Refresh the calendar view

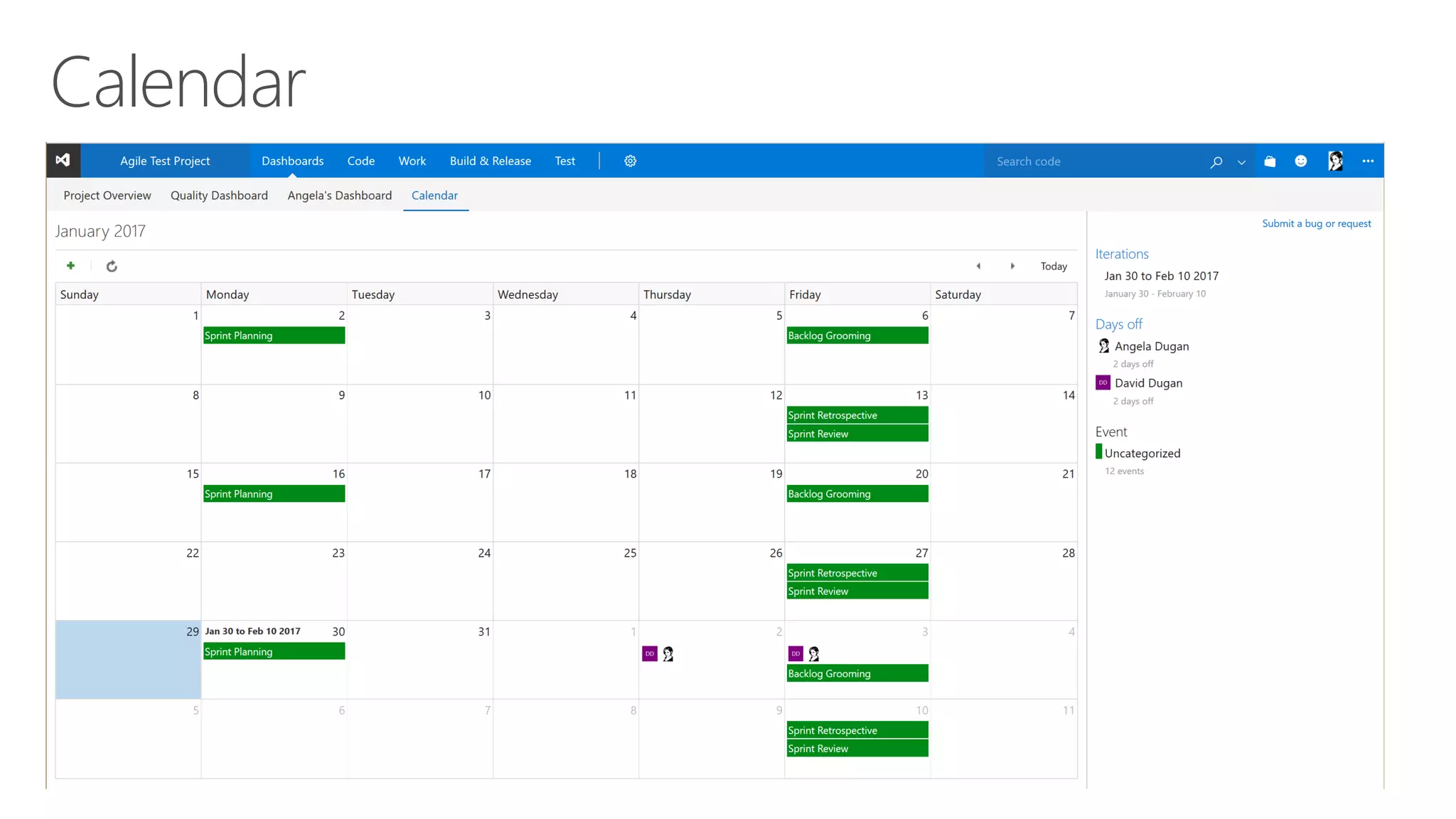[x=112, y=267]
